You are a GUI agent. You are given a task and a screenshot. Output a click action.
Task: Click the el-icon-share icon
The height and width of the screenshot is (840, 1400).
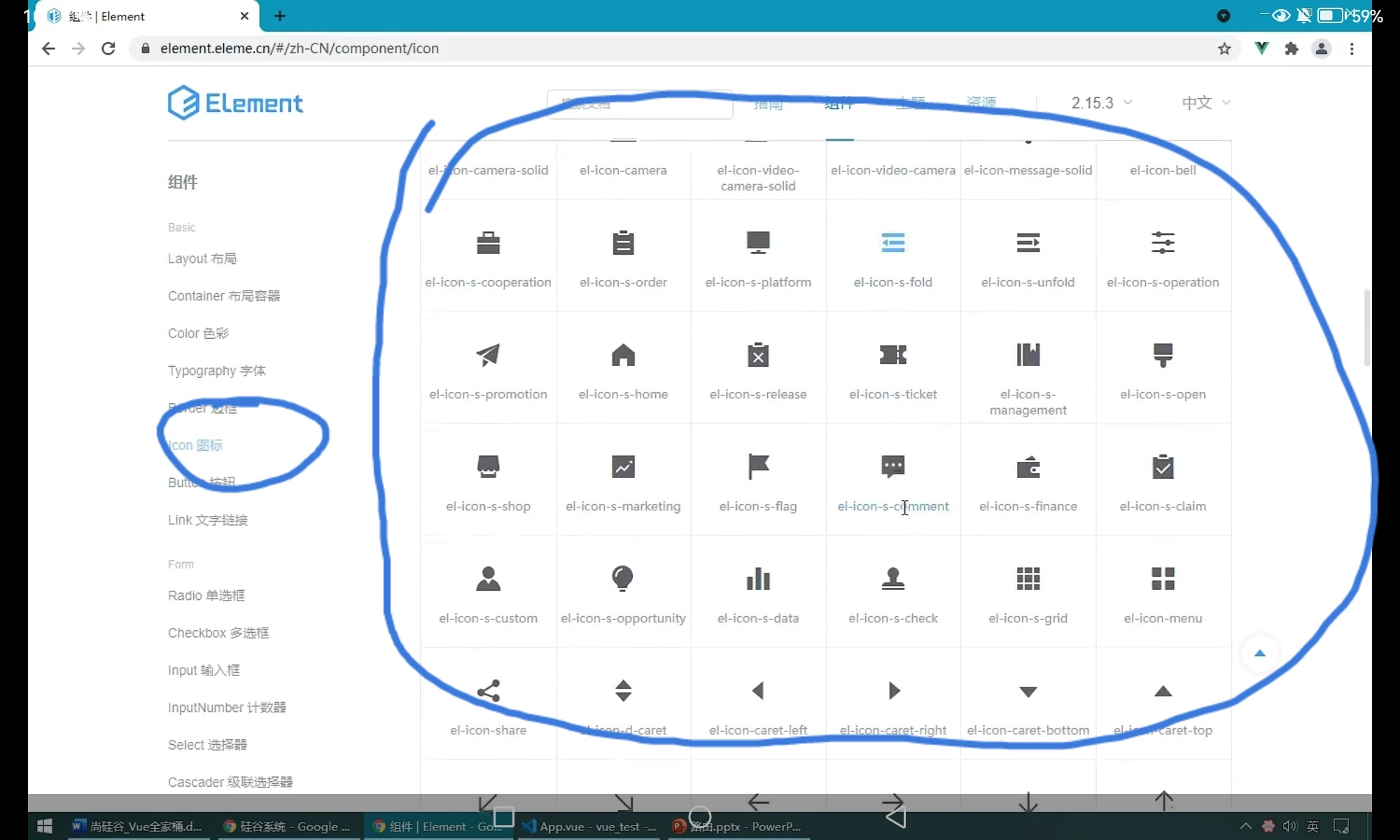click(x=488, y=691)
